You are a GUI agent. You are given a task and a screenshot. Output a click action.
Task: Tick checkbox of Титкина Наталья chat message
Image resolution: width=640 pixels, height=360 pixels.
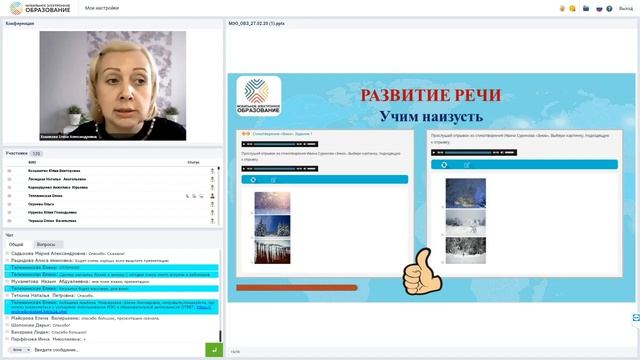coord(7,295)
